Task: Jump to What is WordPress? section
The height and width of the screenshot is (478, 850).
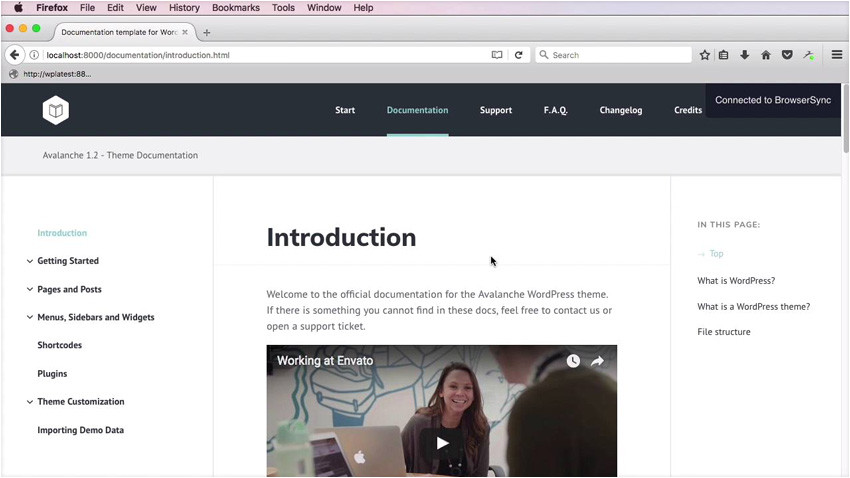Action: pyautogui.click(x=736, y=281)
